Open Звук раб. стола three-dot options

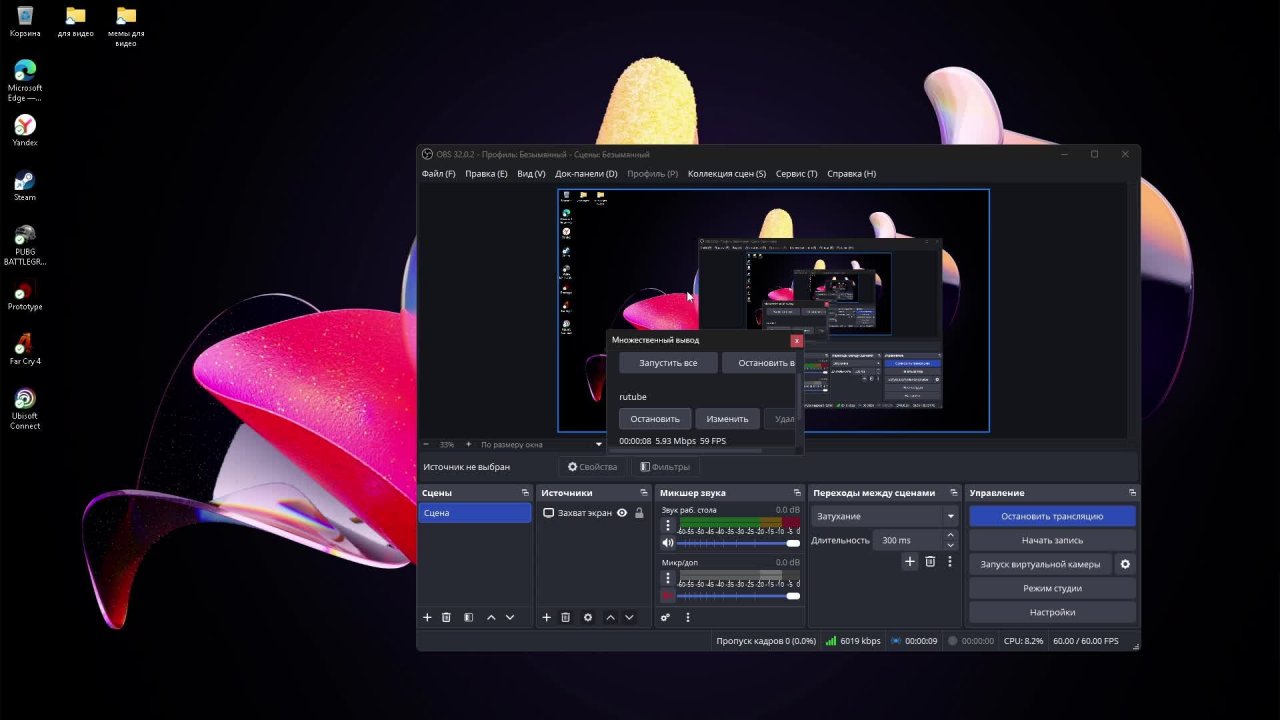pyautogui.click(x=668, y=525)
